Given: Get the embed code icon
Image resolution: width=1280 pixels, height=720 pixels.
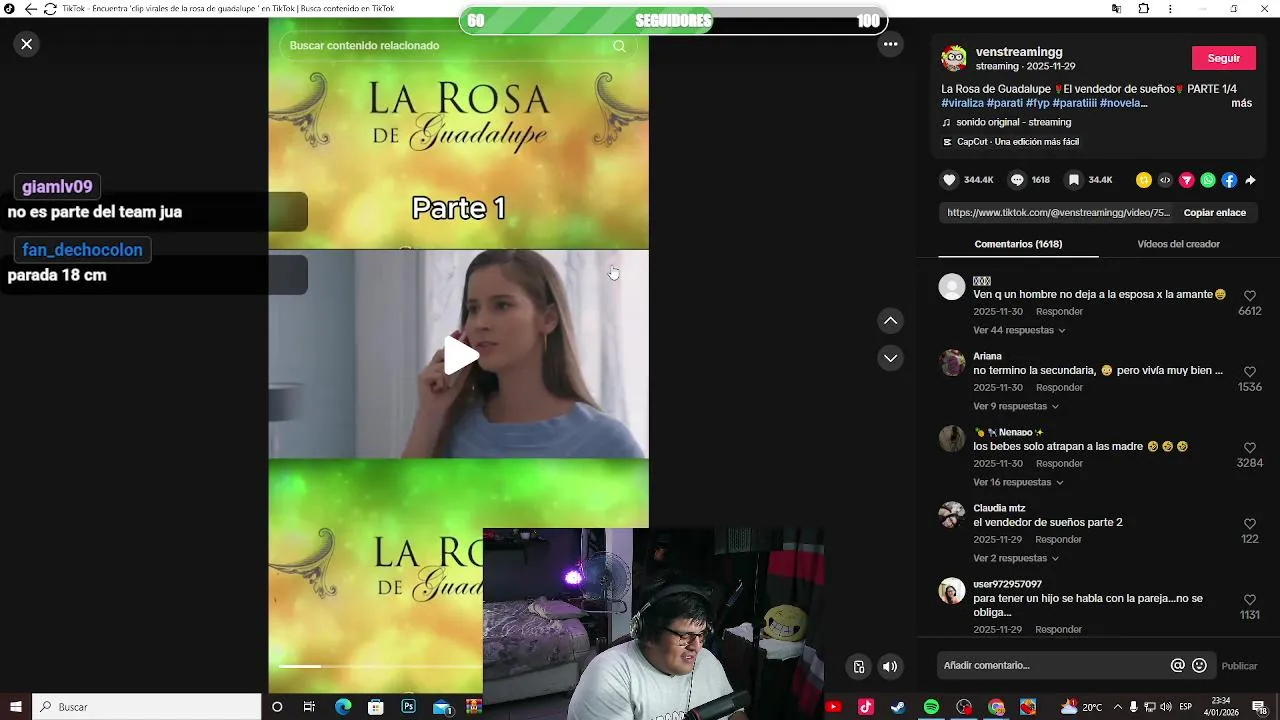Looking at the screenshot, I should click(1165, 180).
